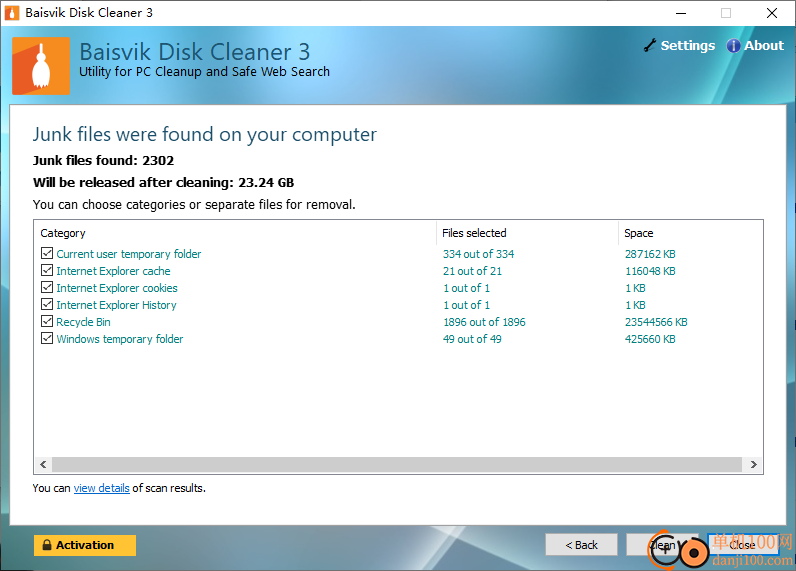The width and height of the screenshot is (796, 571).
Task: Open Internet Explorer cookies entry
Action: pos(117,288)
